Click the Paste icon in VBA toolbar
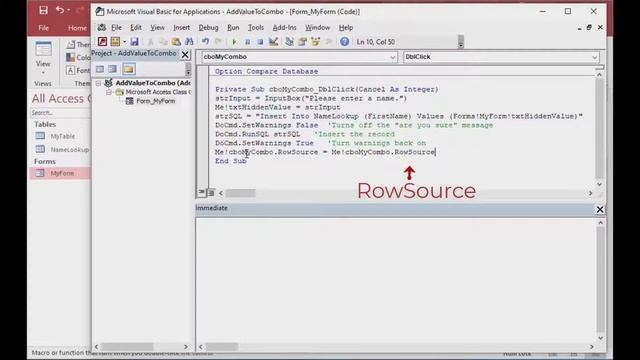The height and width of the screenshot is (360, 640). click(176, 42)
